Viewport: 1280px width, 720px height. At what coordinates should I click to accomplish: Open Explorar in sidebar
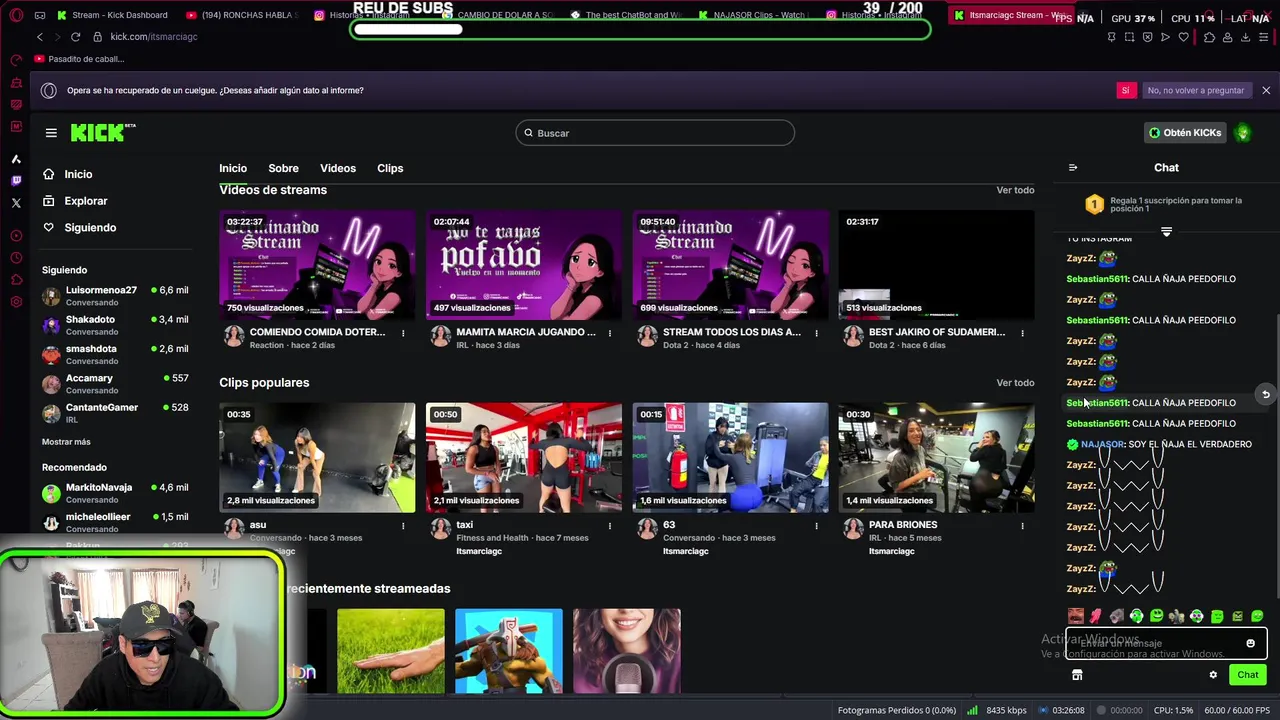coord(75,201)
